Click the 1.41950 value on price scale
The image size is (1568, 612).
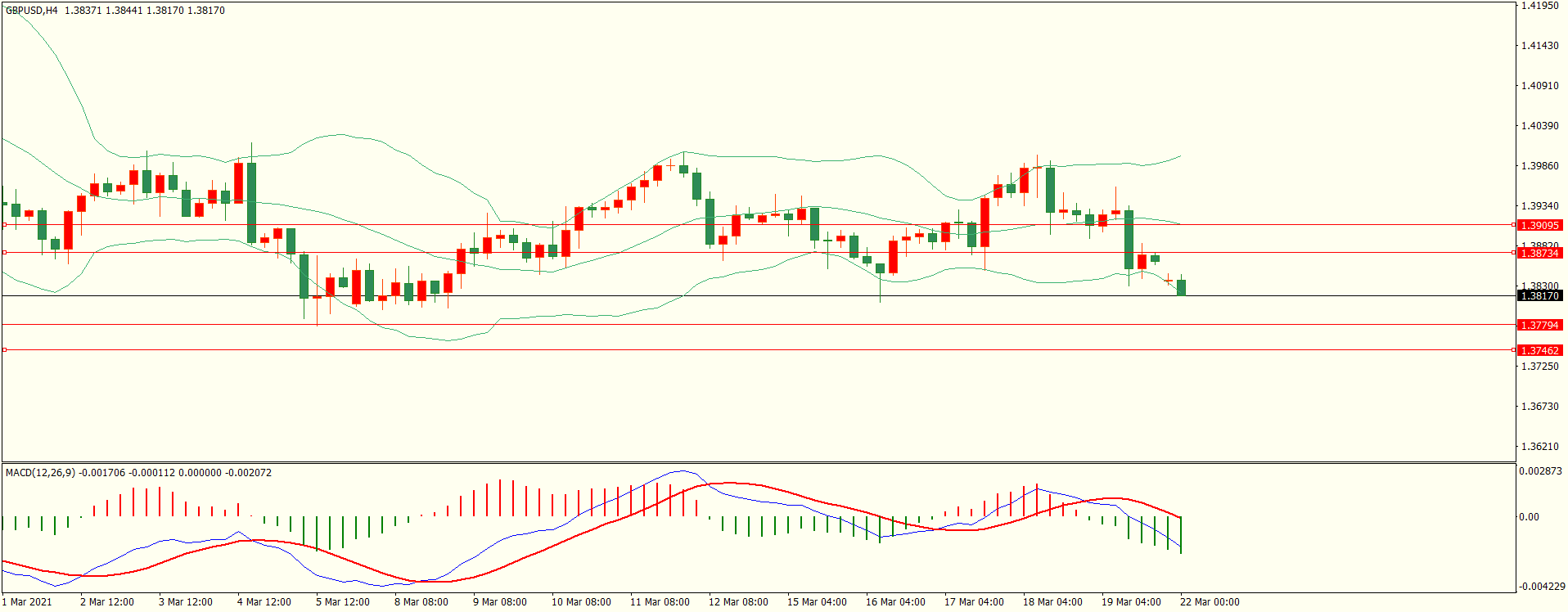[x=1539, y=6]
